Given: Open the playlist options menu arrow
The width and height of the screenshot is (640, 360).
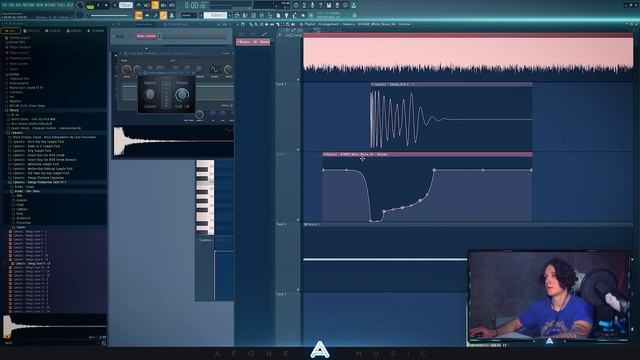Looking at the screenshot, I should click(x=238, y=24).
